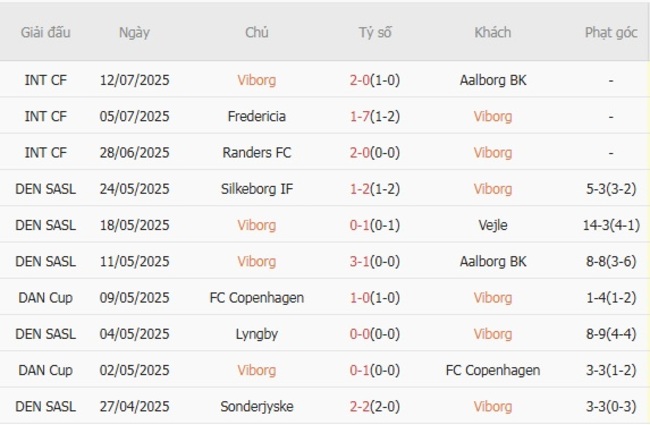Select home team Viborg in 18/05/2025 row
This screenshot has width=650, height=425.
tap(256, 225)
